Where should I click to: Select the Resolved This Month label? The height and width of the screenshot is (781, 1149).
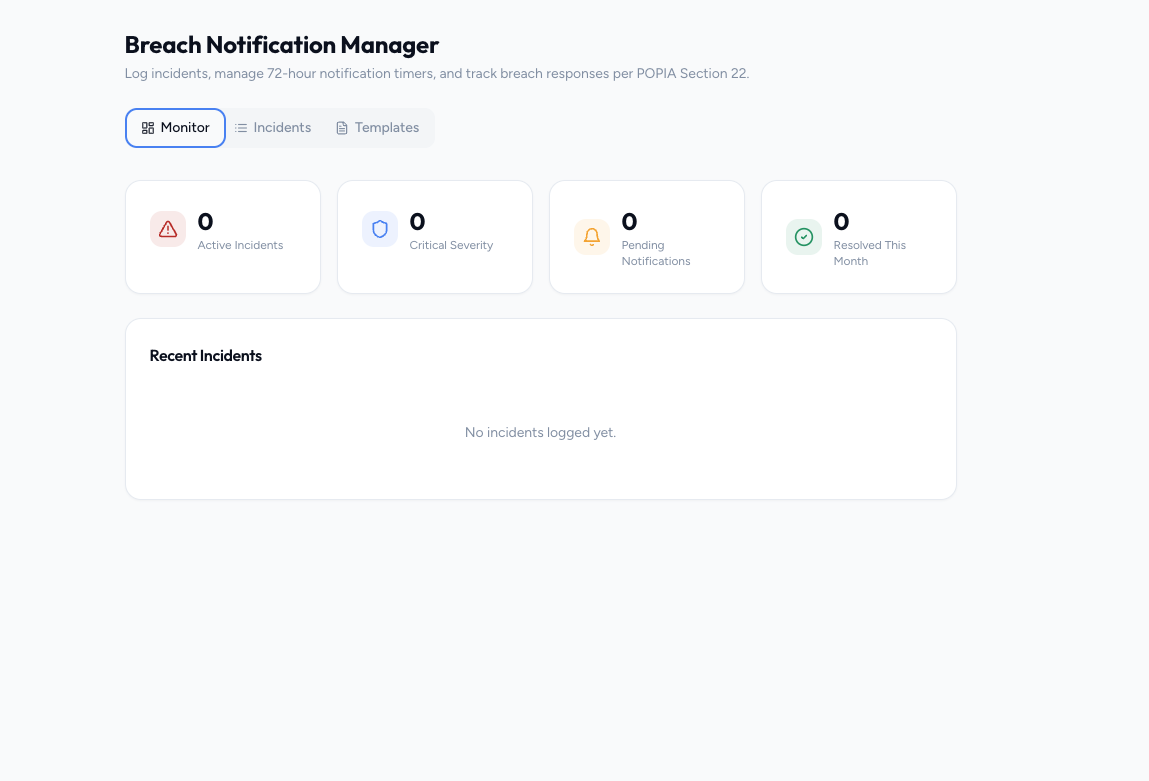click(x=870, y=253)
